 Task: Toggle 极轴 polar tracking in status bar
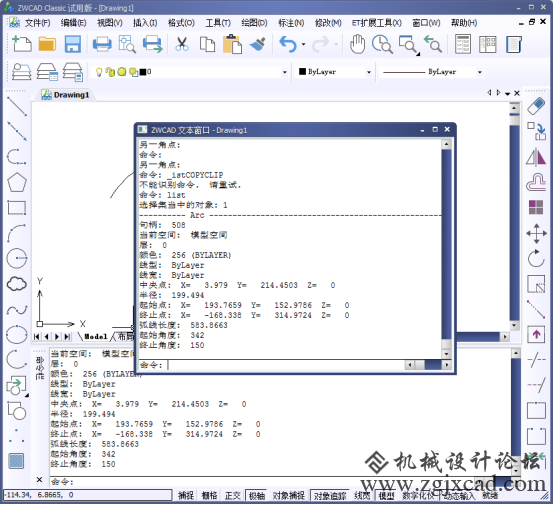257,496
